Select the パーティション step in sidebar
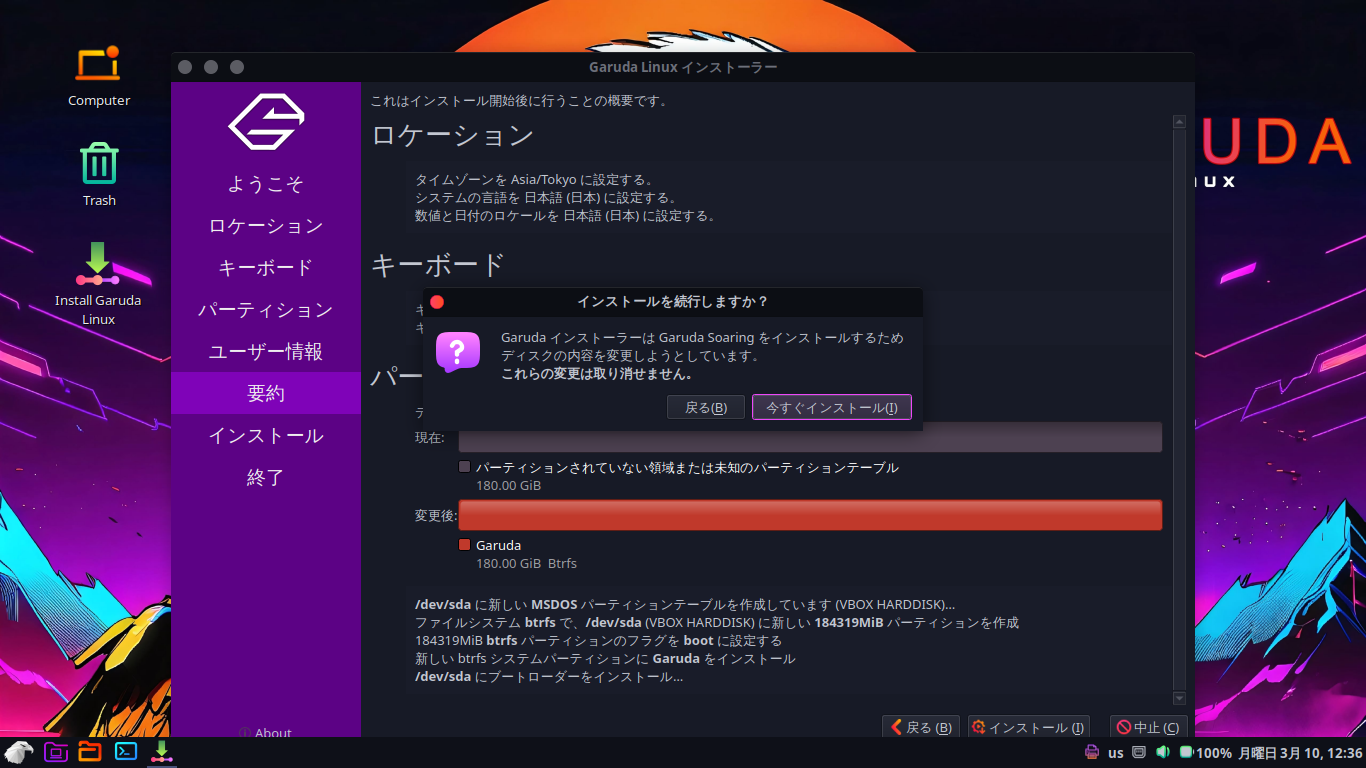1366x768 pixels. point(266,310)
